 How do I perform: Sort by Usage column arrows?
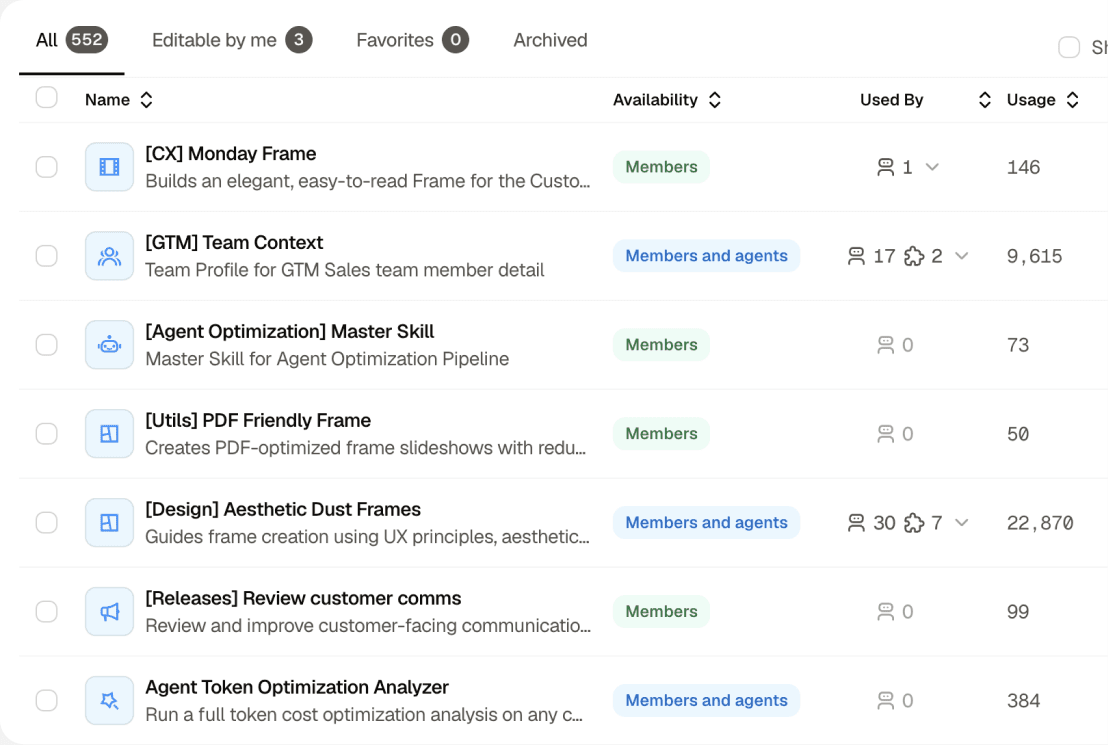click(1072, 100)
